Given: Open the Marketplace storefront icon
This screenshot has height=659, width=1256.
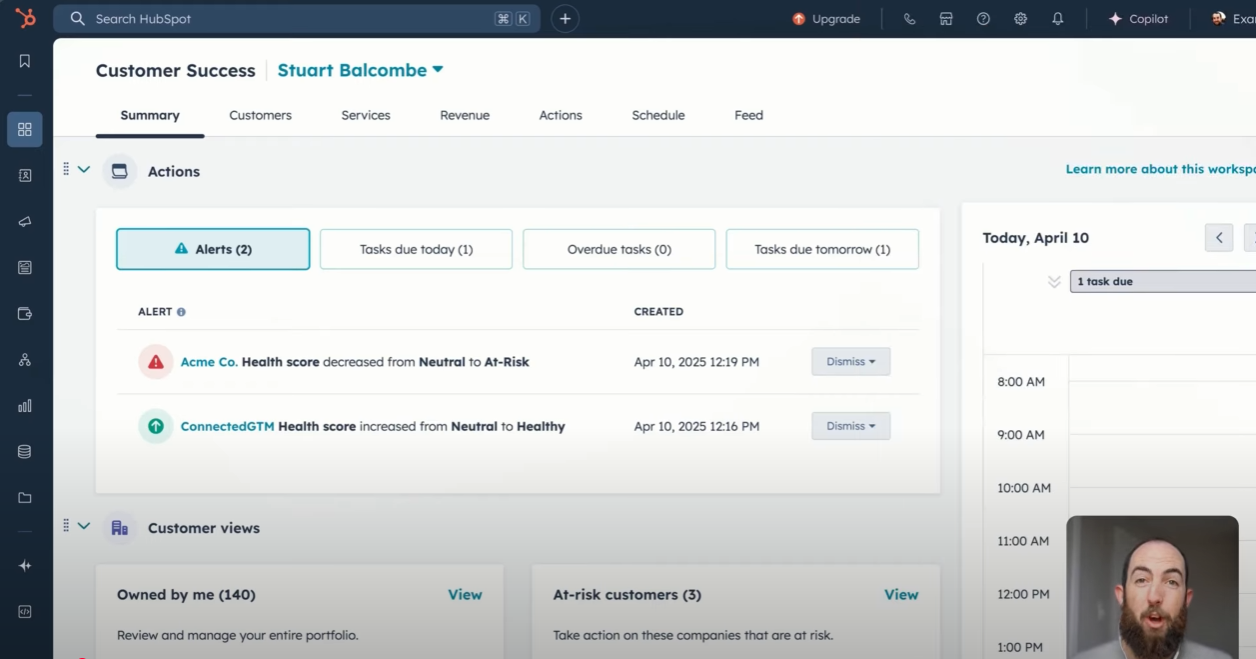Looking at the screenshot, I should (946, 19).
